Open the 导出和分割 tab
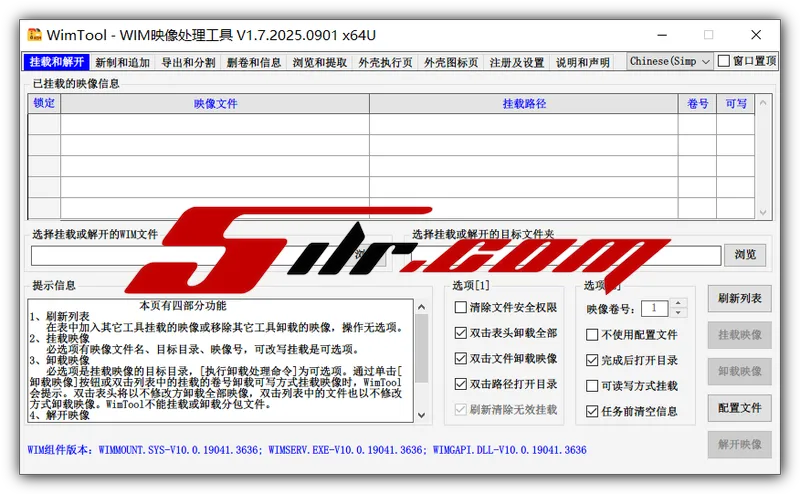 tap(188, 62)
